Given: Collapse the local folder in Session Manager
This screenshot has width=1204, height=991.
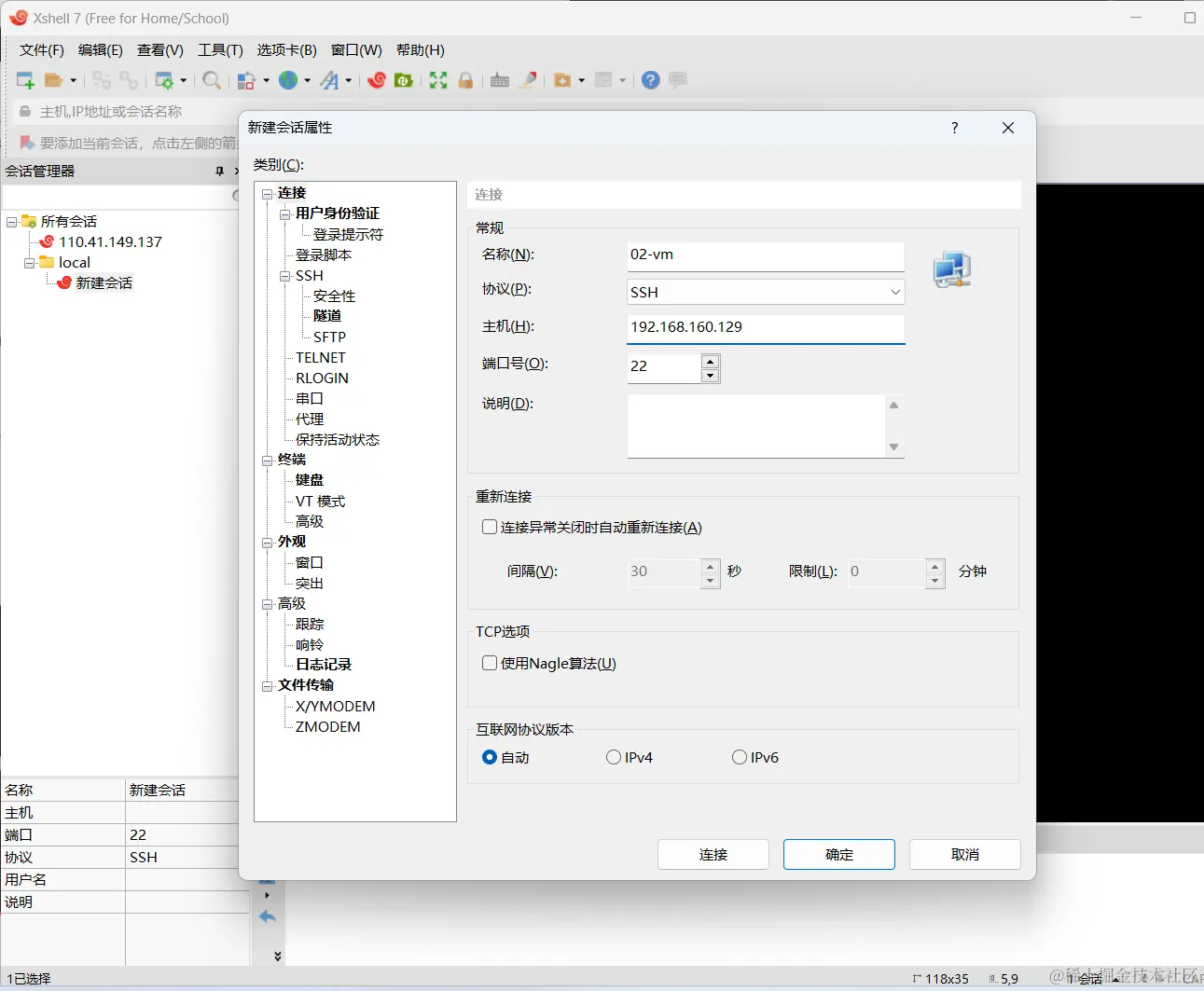Looking at the screenshot, I should [x=30, y=263].
